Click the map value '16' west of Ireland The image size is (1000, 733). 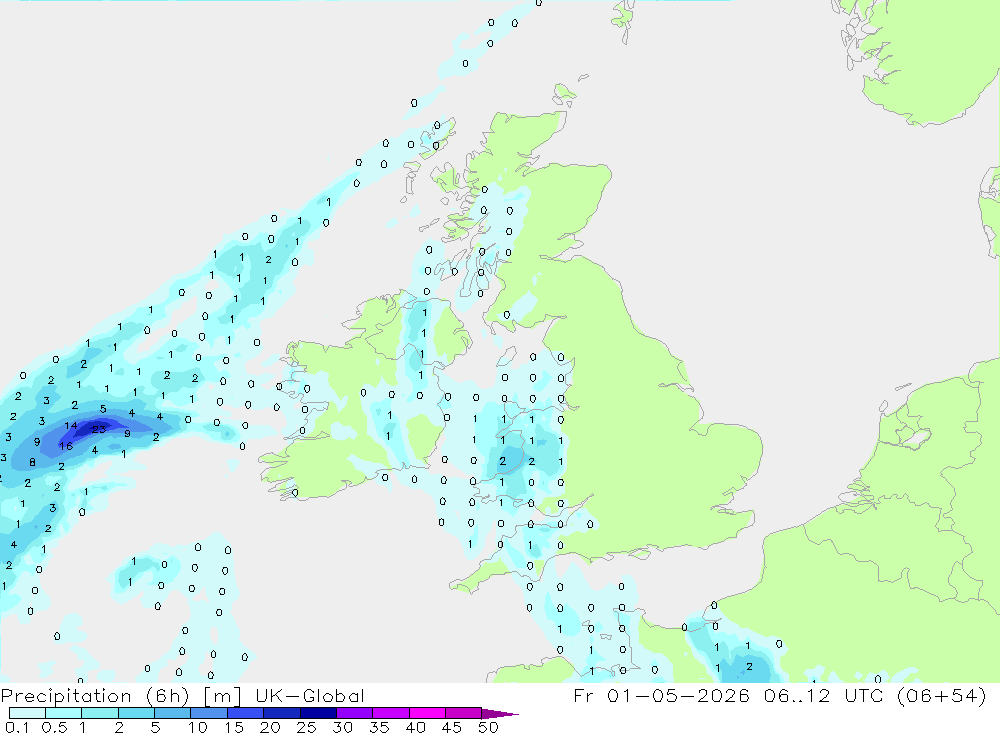click(66, 446)
